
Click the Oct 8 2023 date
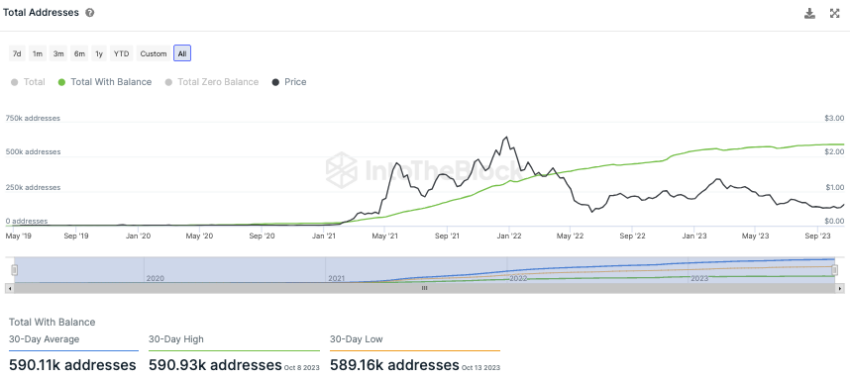(301, 368)
